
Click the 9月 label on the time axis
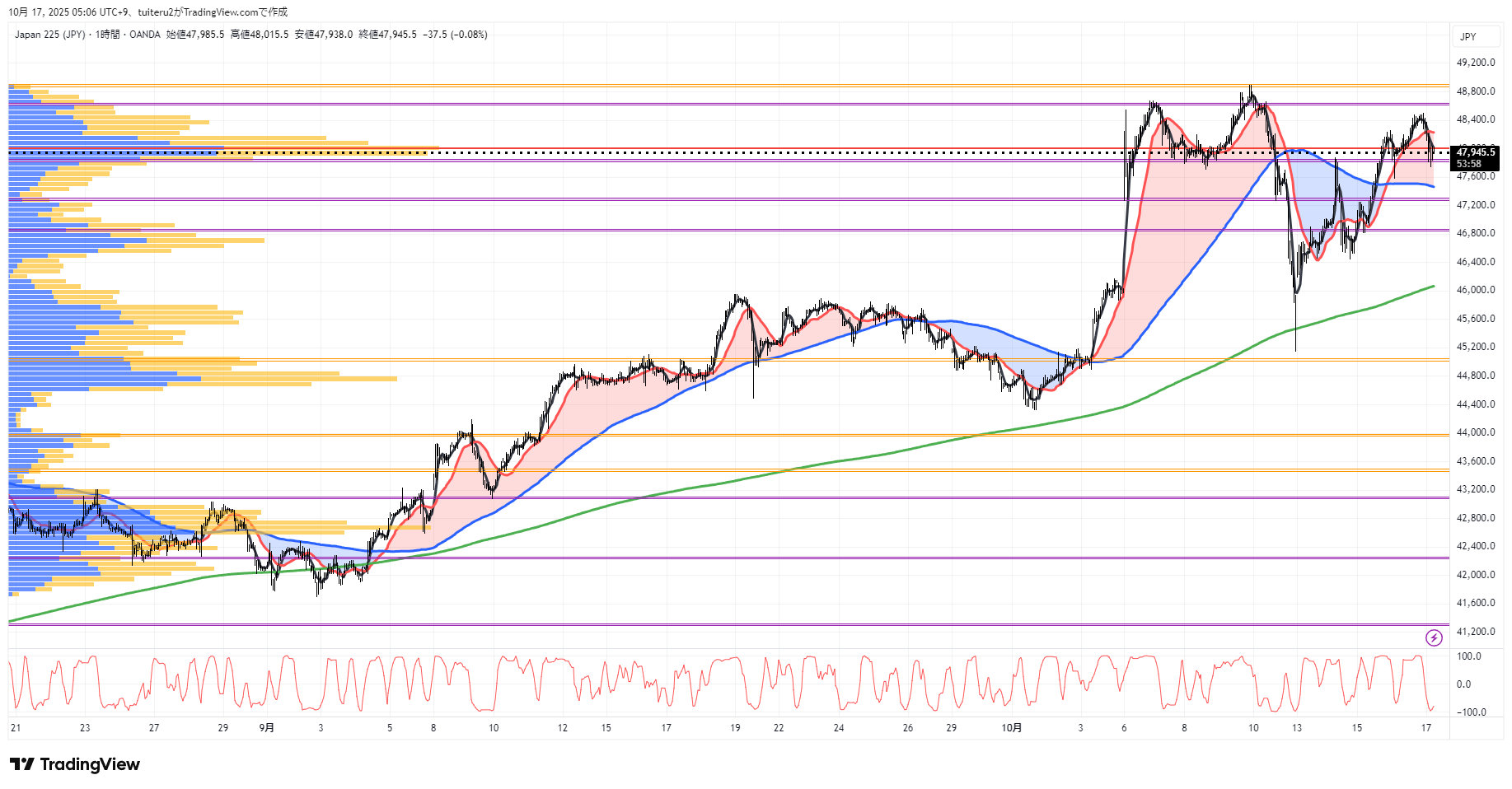point(267,728)
